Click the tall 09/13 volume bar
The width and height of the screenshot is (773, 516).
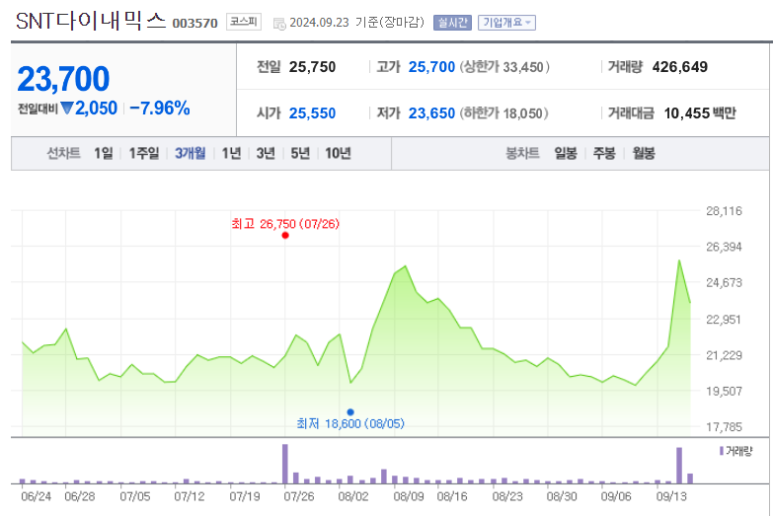tap(679, 466)
